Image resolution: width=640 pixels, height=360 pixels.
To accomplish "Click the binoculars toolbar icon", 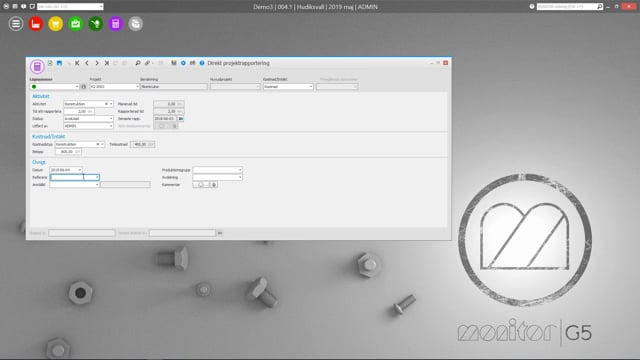I will (193, 63).
